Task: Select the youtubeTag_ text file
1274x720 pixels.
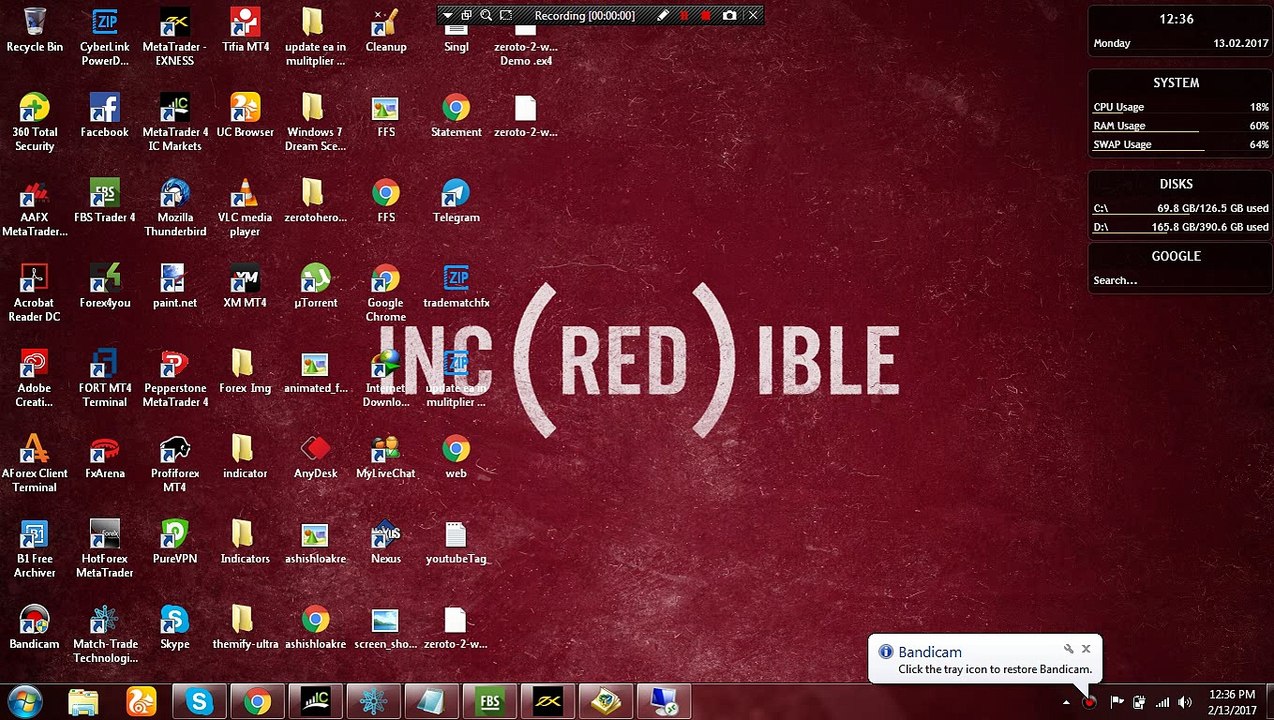Action: coord(456,543)
